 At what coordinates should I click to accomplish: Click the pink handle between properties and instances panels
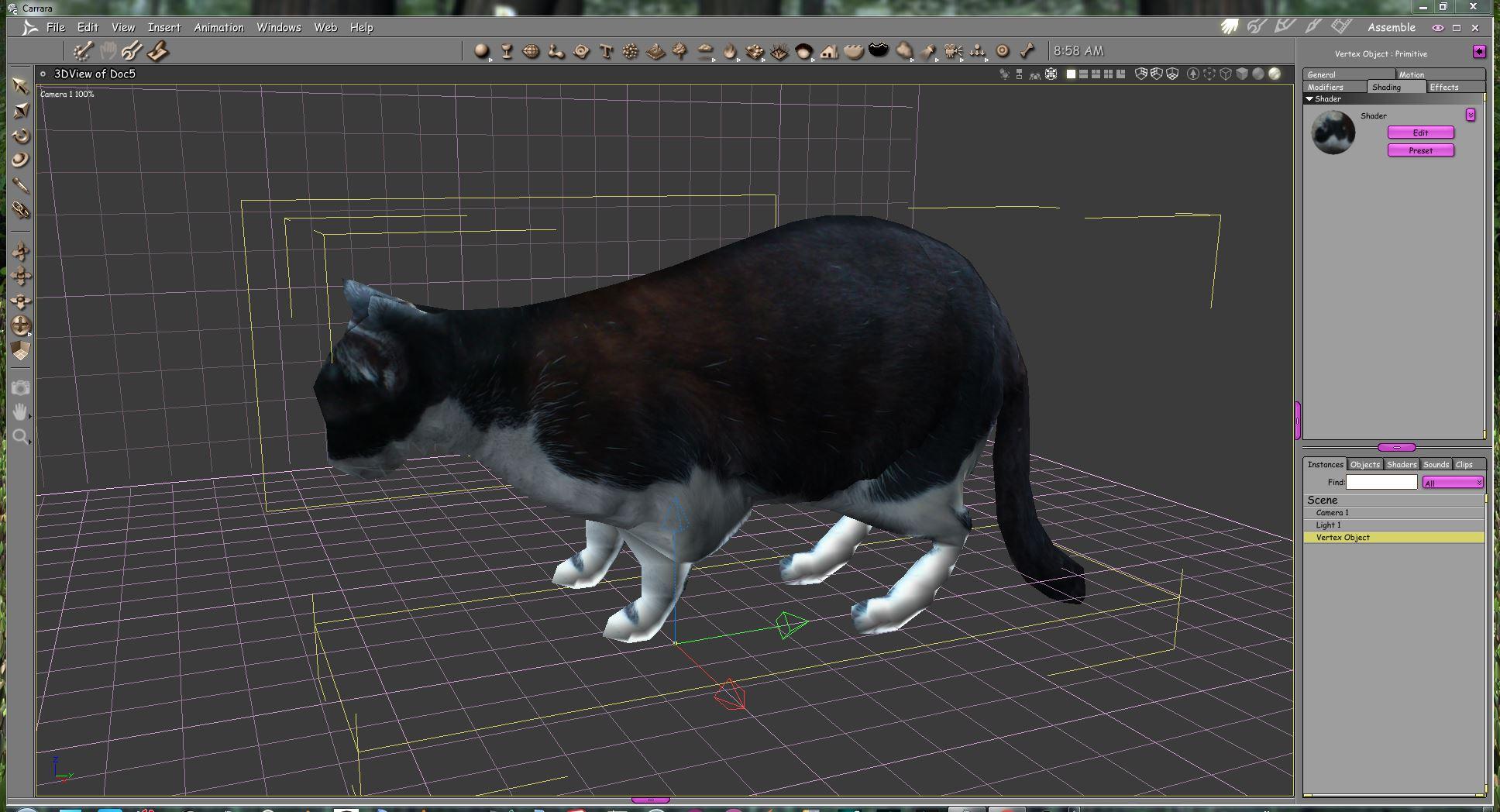coord(1397,447)
